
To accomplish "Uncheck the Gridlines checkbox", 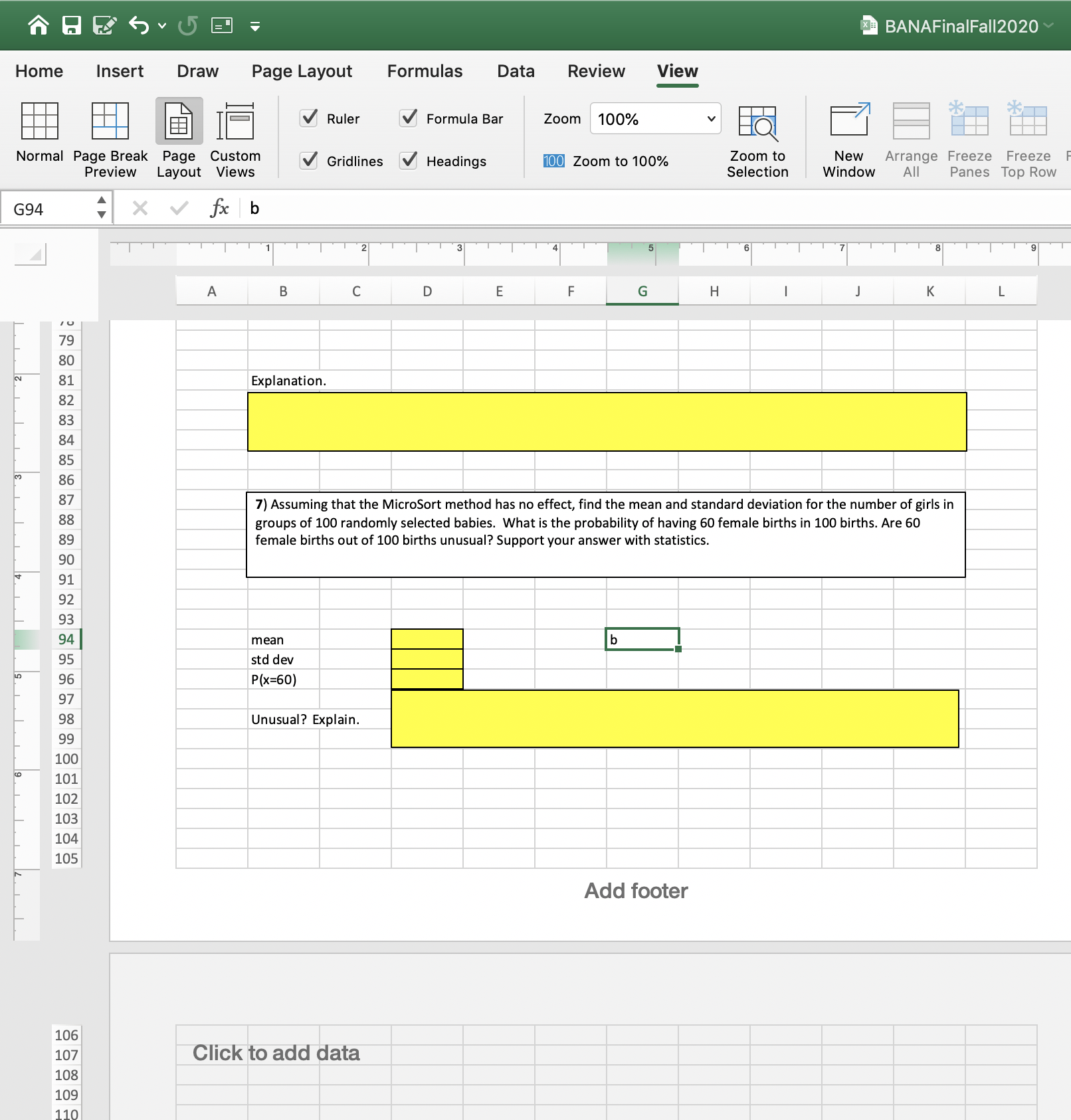I will coord(308,161).
